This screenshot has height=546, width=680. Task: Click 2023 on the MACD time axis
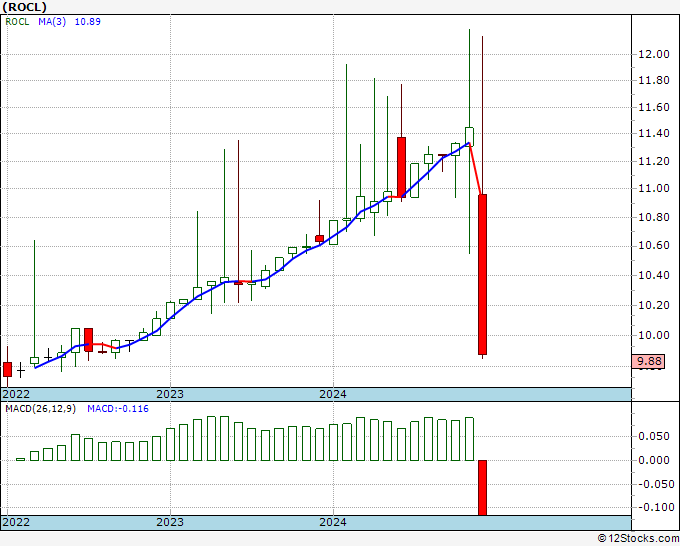point(170,522)
